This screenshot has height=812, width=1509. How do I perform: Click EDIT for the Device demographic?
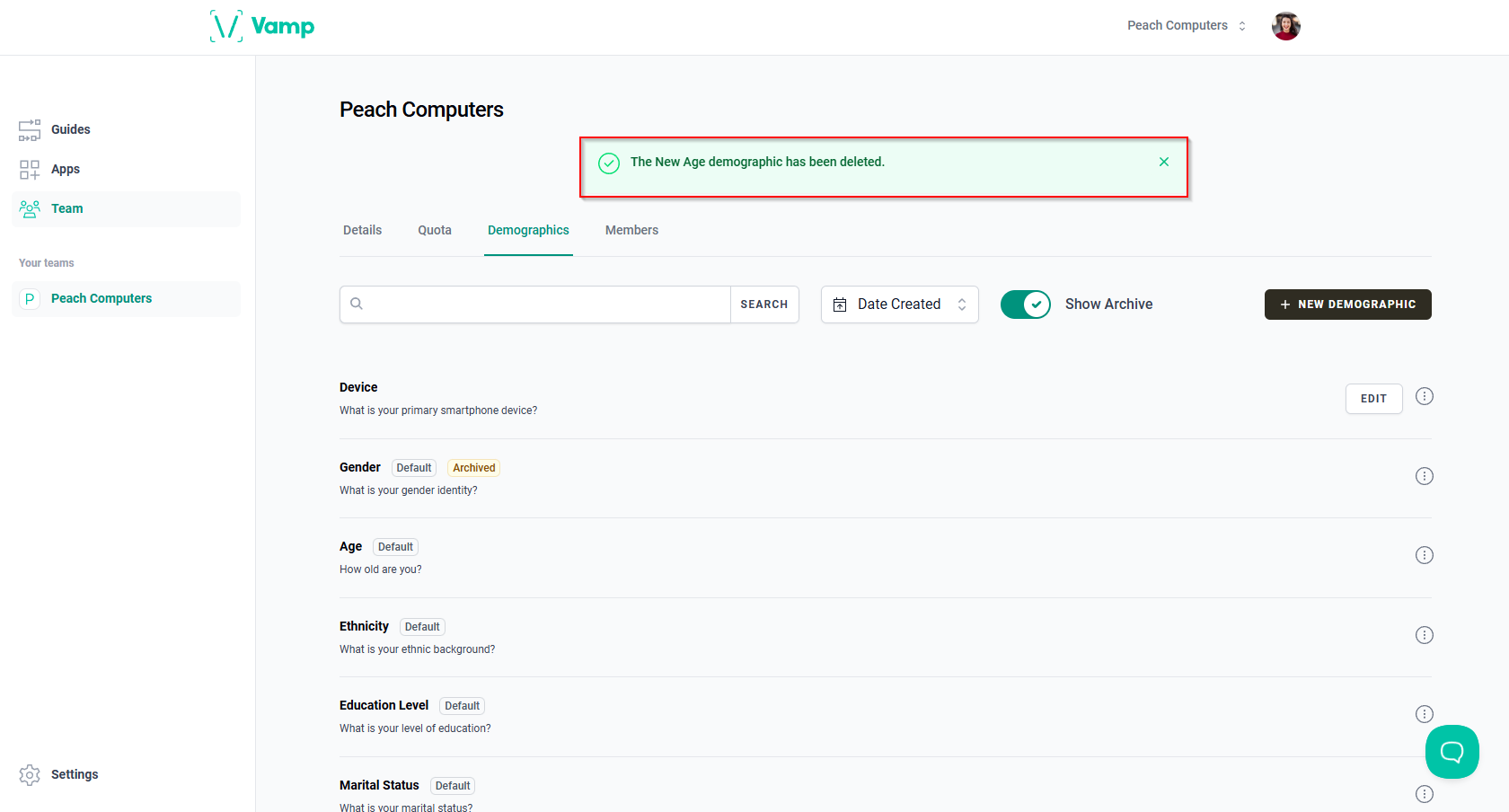coord(1374,399)
